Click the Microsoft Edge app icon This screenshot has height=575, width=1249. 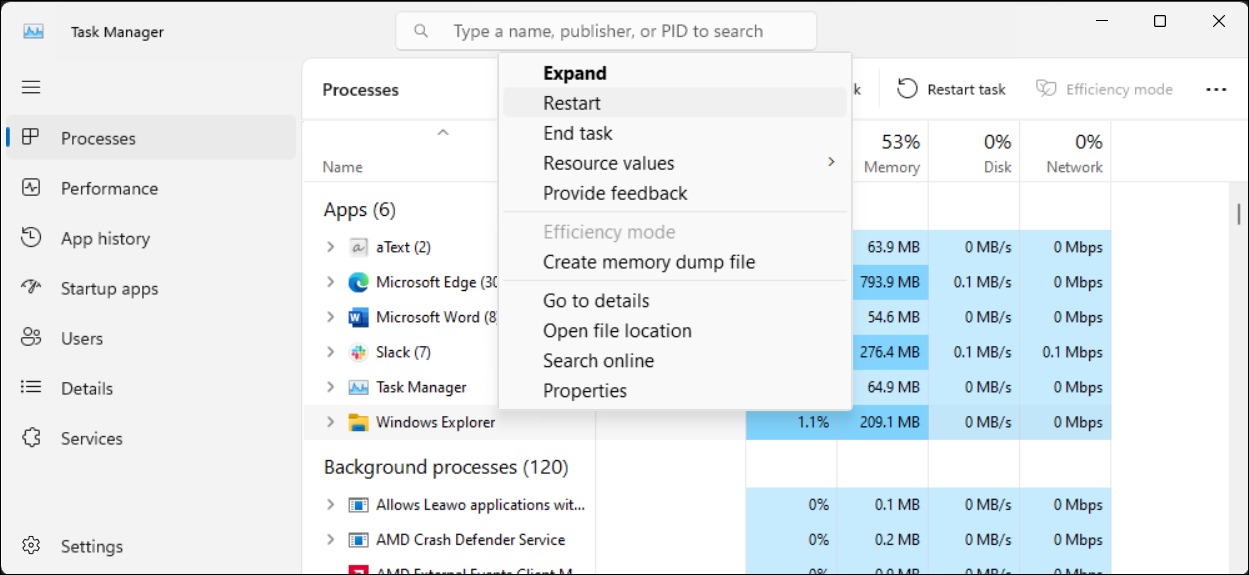[x=358, y=282]
